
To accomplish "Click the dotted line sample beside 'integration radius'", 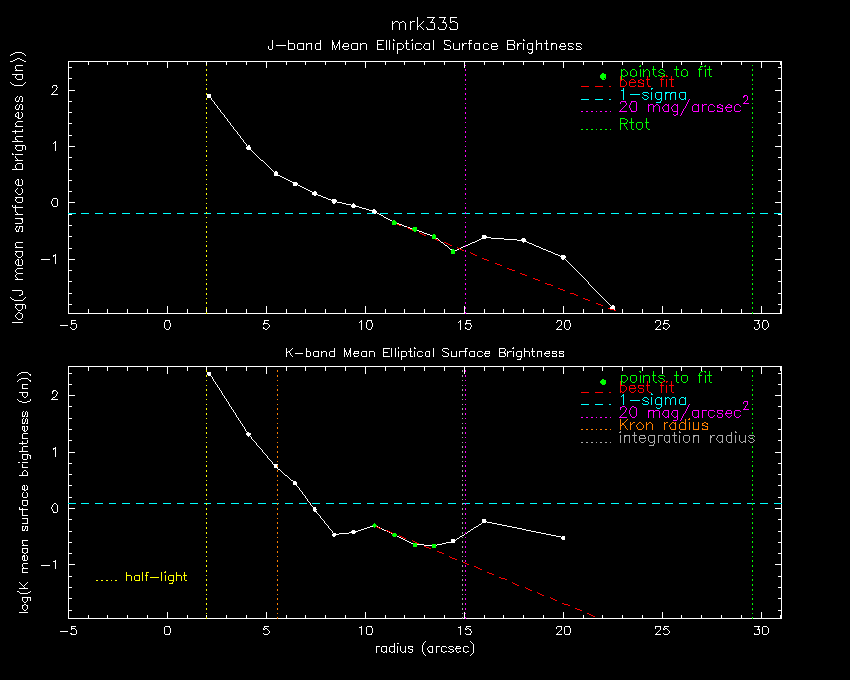I will click(595, 439).
